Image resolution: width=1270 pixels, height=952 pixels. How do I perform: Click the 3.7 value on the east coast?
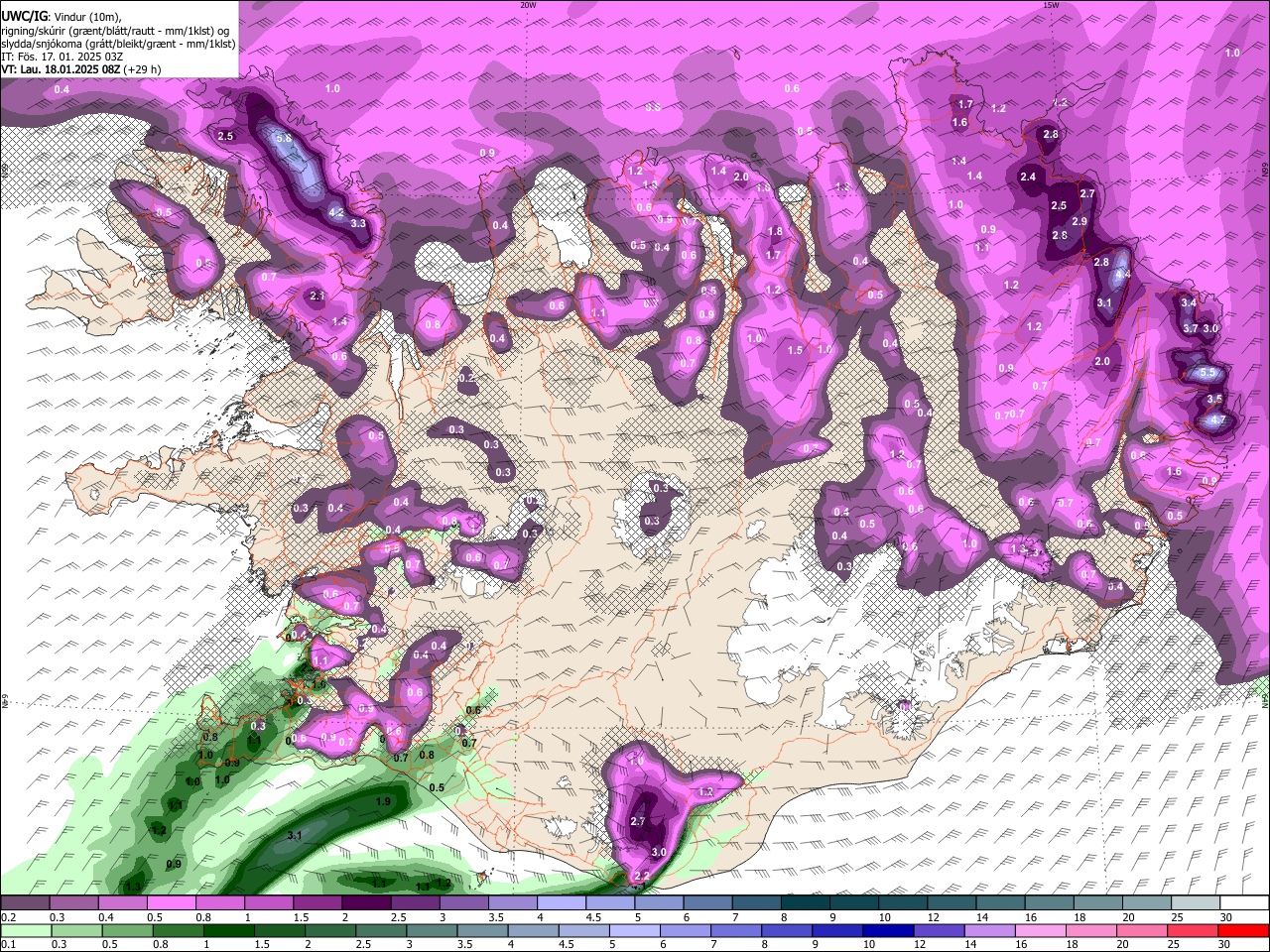1192,328
